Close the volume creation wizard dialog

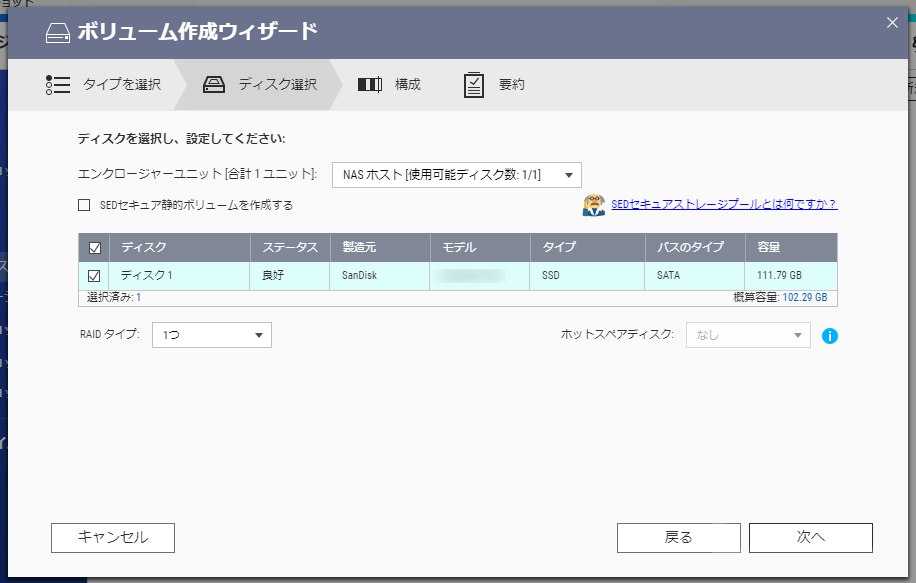coord(892,23)
